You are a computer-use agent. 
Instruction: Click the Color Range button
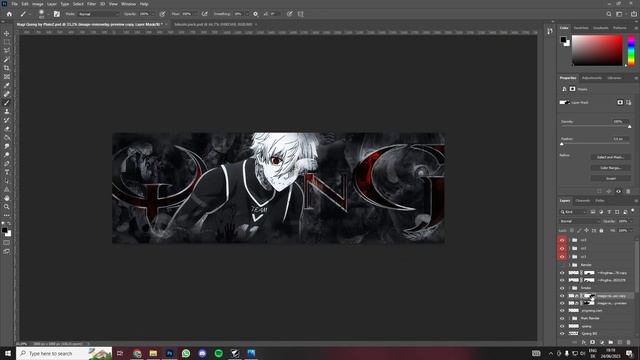(611, 168)
